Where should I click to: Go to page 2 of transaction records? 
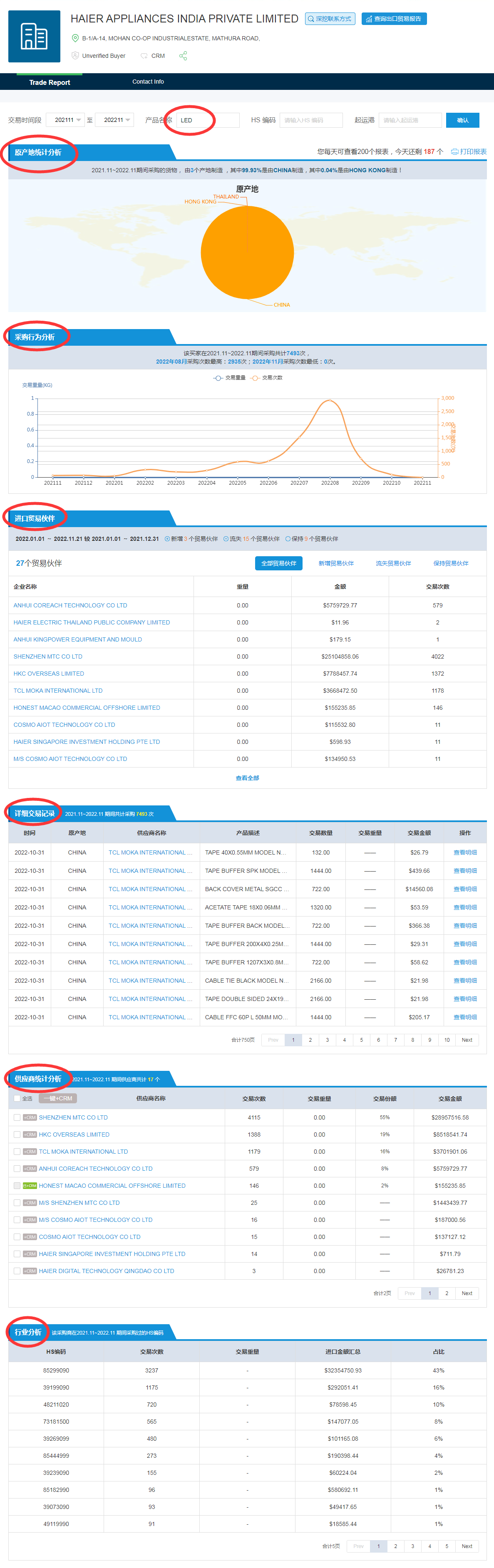pos(310,1040)
